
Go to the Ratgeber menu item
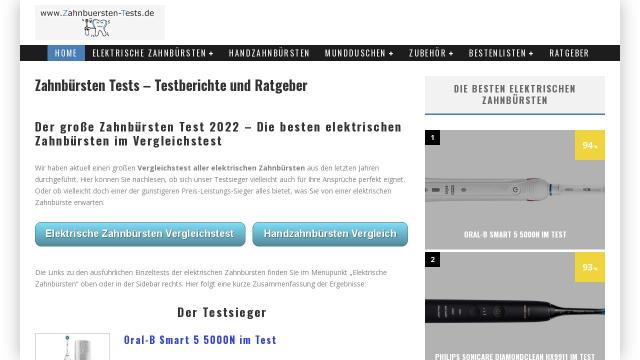click(569, 53)
